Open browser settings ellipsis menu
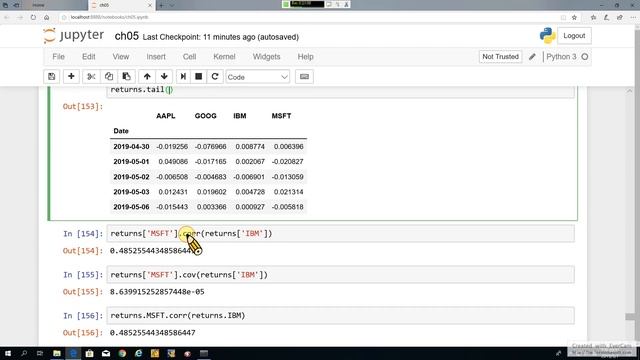 click(x=633, y=17)
